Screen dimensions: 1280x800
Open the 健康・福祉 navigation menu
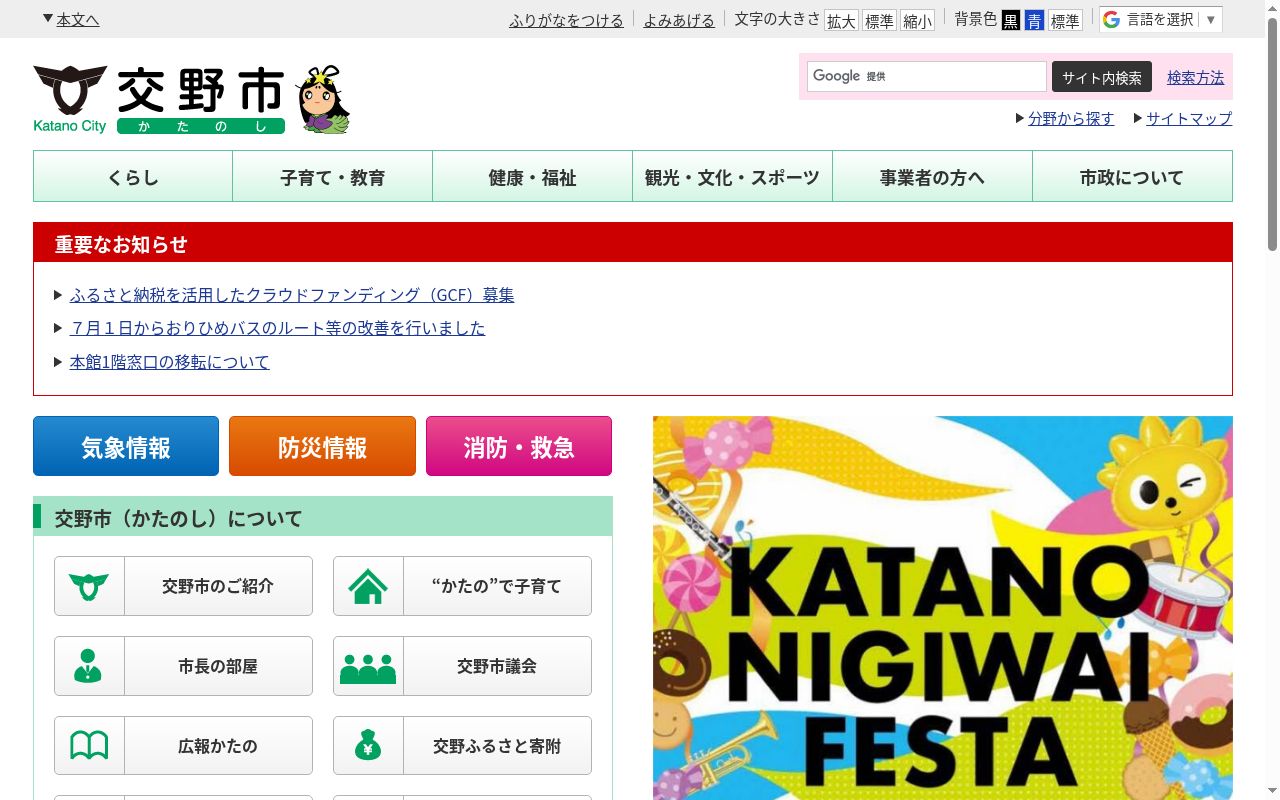point(533,177)
